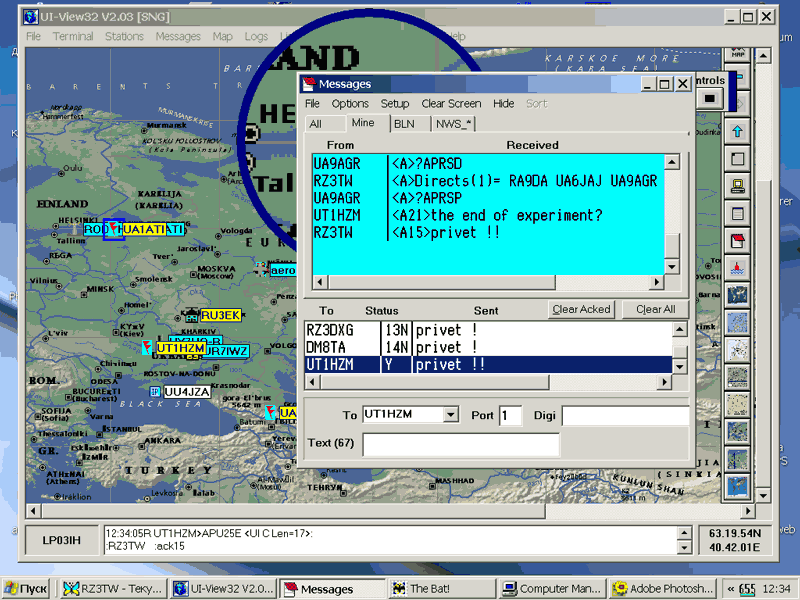Viewport: 800px width, 600px height.
Task: Click the right arrow of the received list scrollbar
Action: tap(657, 282)
